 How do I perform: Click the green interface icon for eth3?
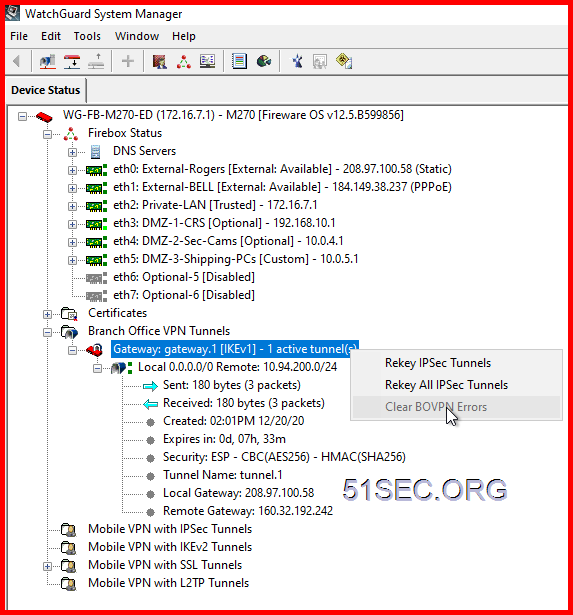[96, 224]
